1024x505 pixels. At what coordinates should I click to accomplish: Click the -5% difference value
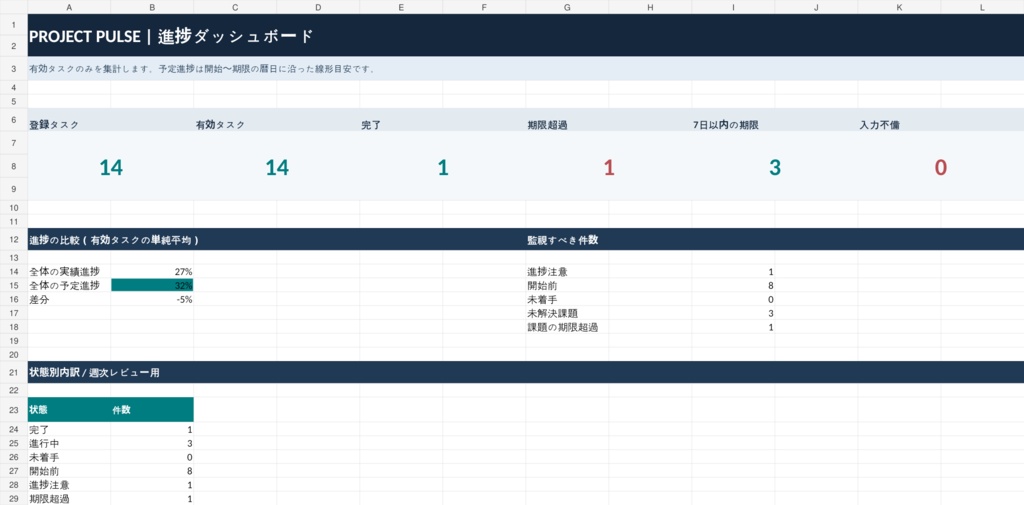click(184, 299)
